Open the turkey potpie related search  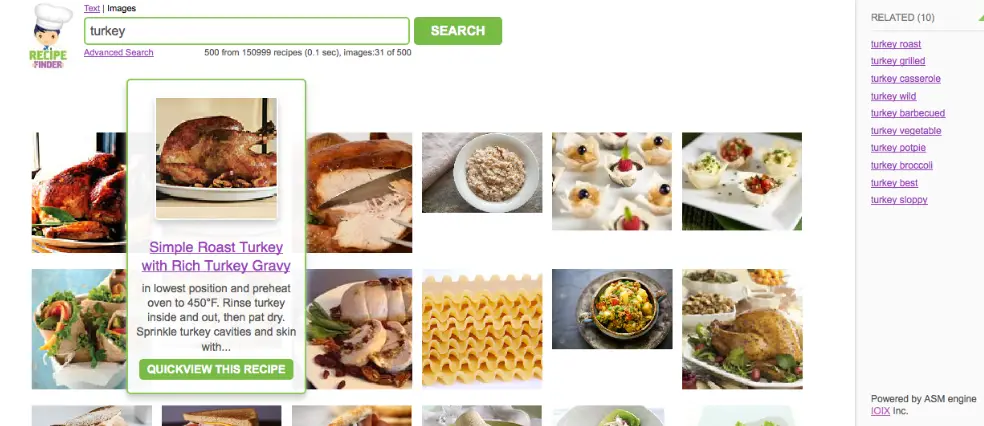point(898,148)
